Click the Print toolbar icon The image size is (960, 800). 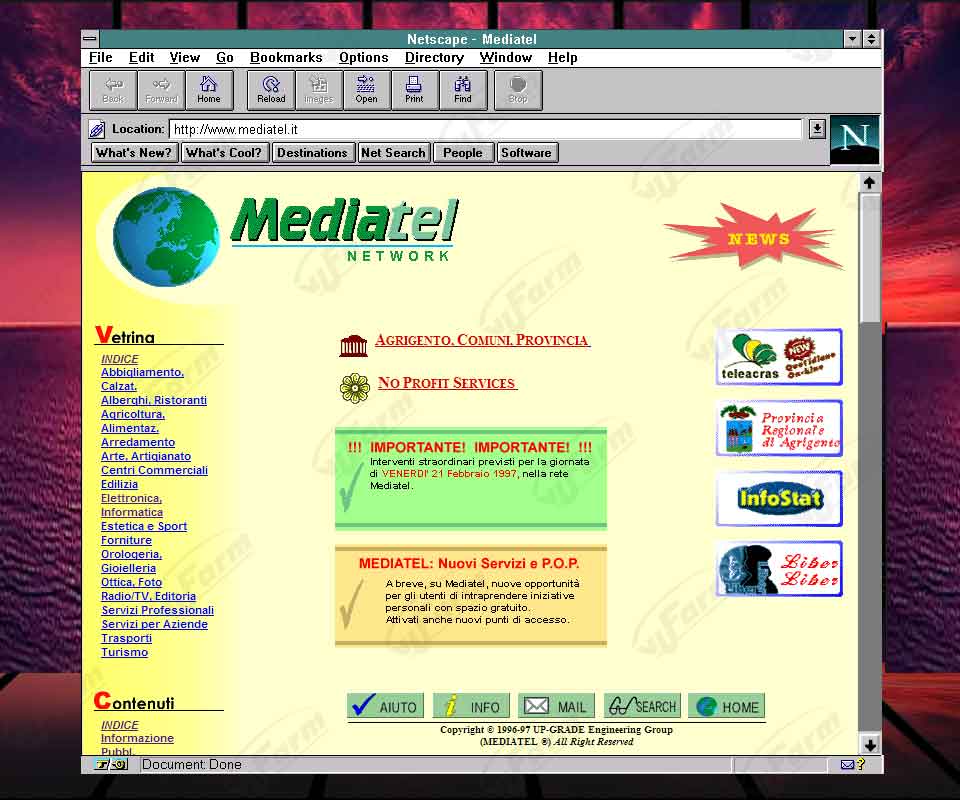point(414,89)
